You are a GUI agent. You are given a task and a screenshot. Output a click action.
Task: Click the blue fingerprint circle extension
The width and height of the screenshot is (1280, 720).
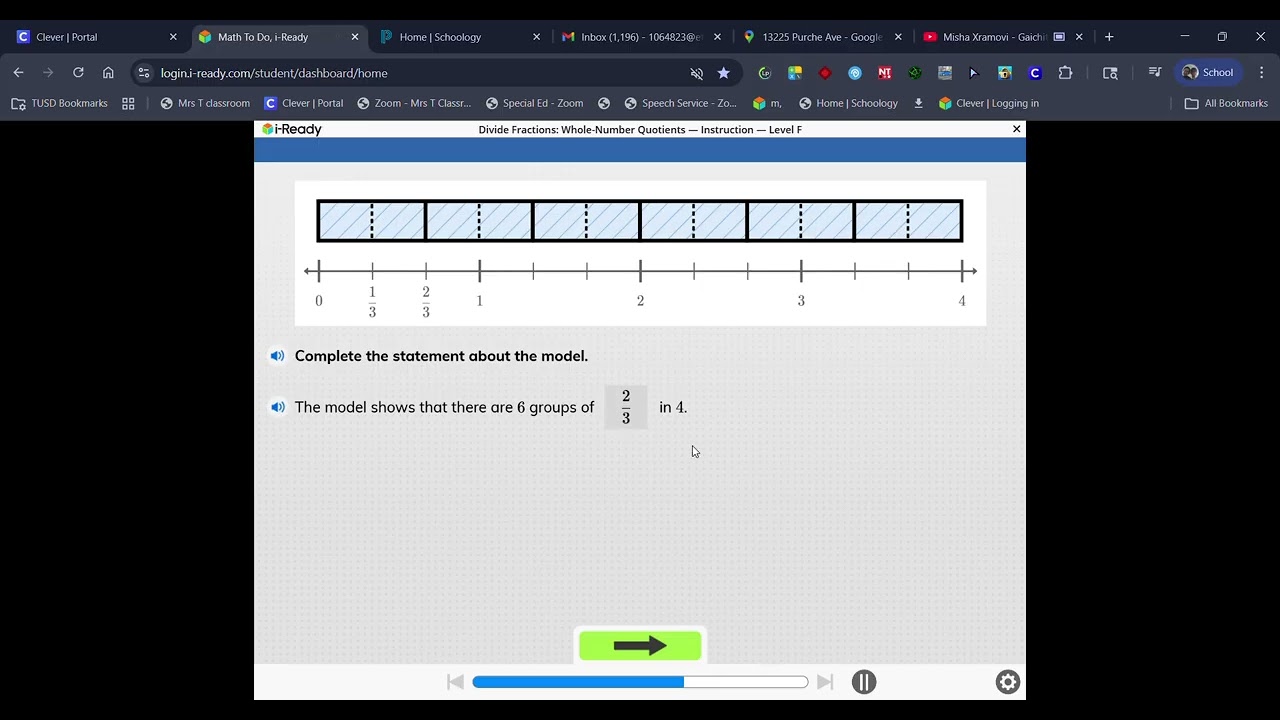[x=855, y=73]
